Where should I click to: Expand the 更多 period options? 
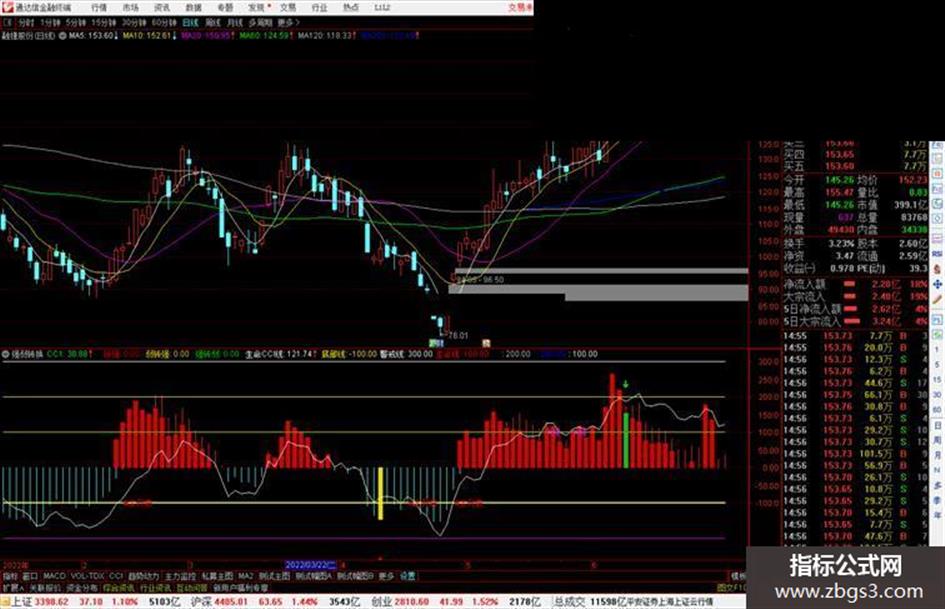coord(288,22)
